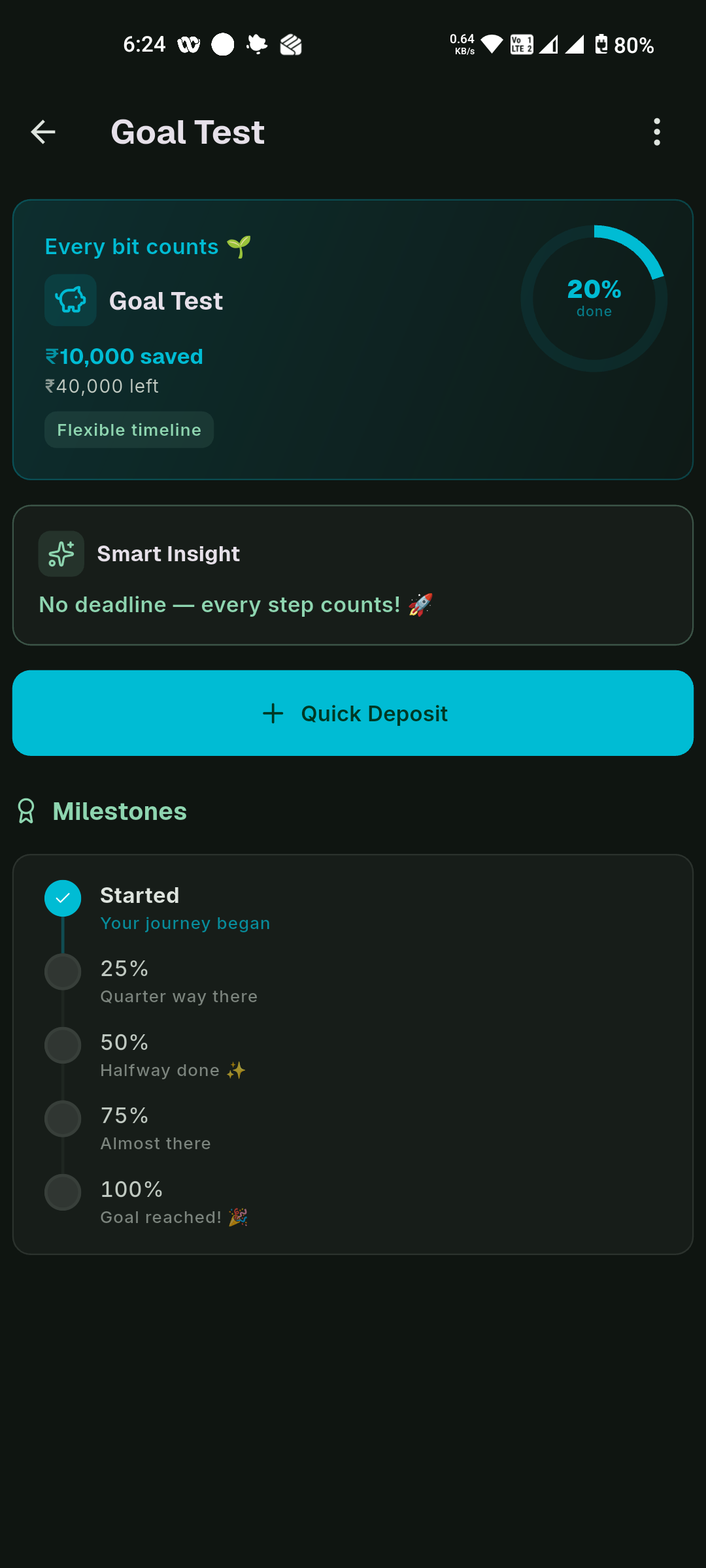
Task: Tap the piggy bank goal icon
Action: [71, 301]
